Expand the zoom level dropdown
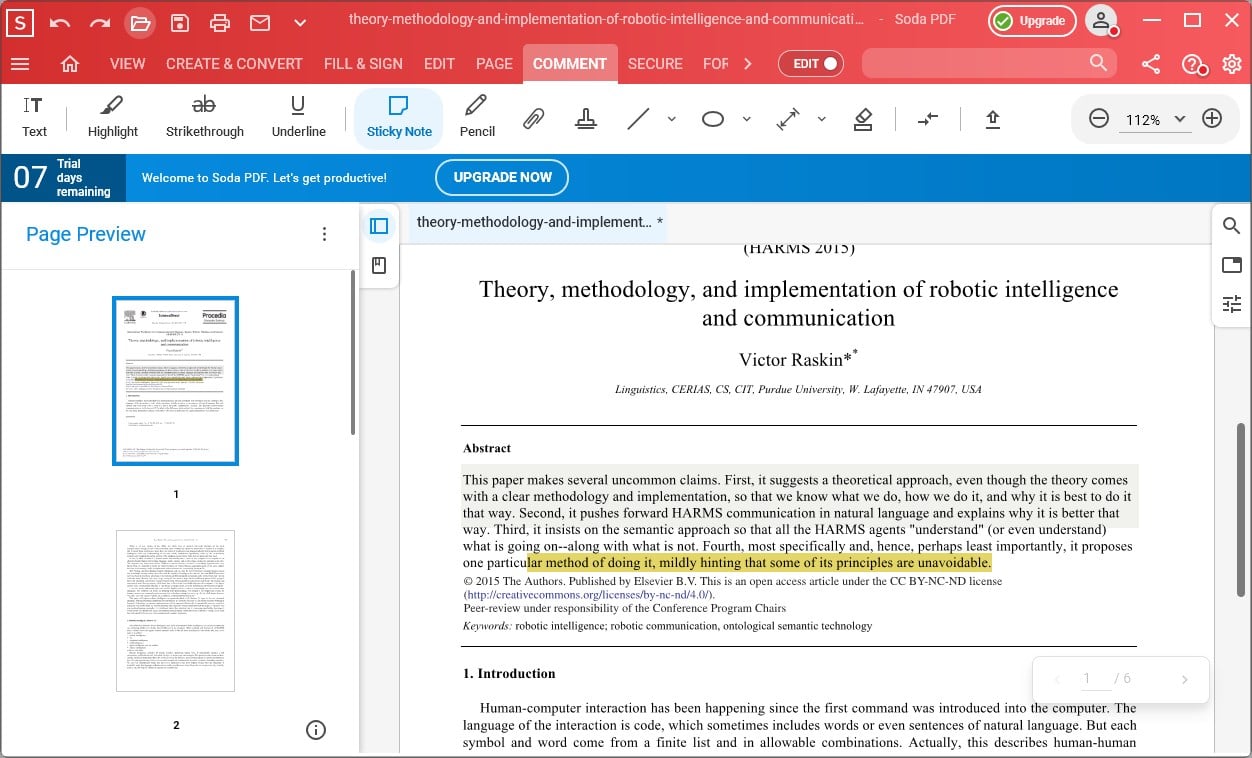Viewport: 1252px width, 758px height. [x=1180, y=119]
